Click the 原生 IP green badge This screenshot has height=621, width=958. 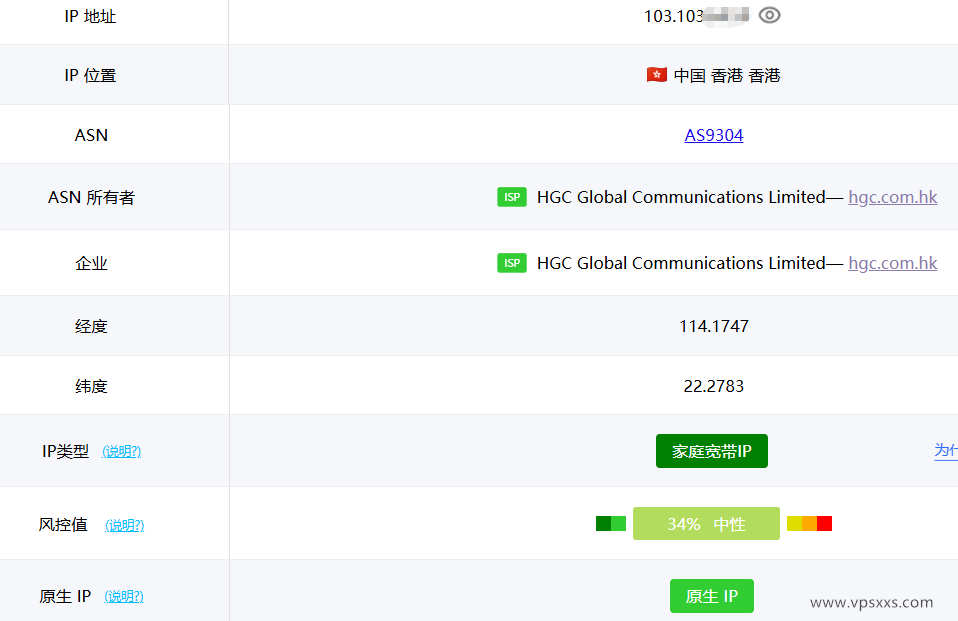tap(711, 596)
